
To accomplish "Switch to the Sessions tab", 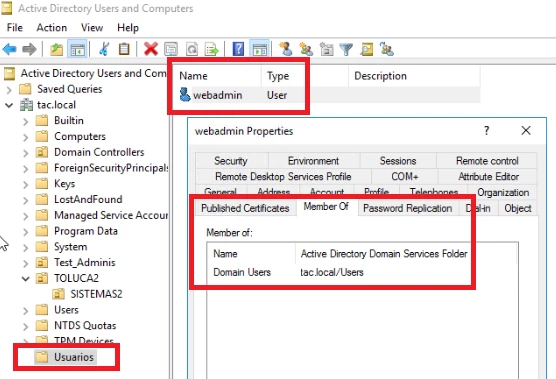I will (x=398, y=161).
